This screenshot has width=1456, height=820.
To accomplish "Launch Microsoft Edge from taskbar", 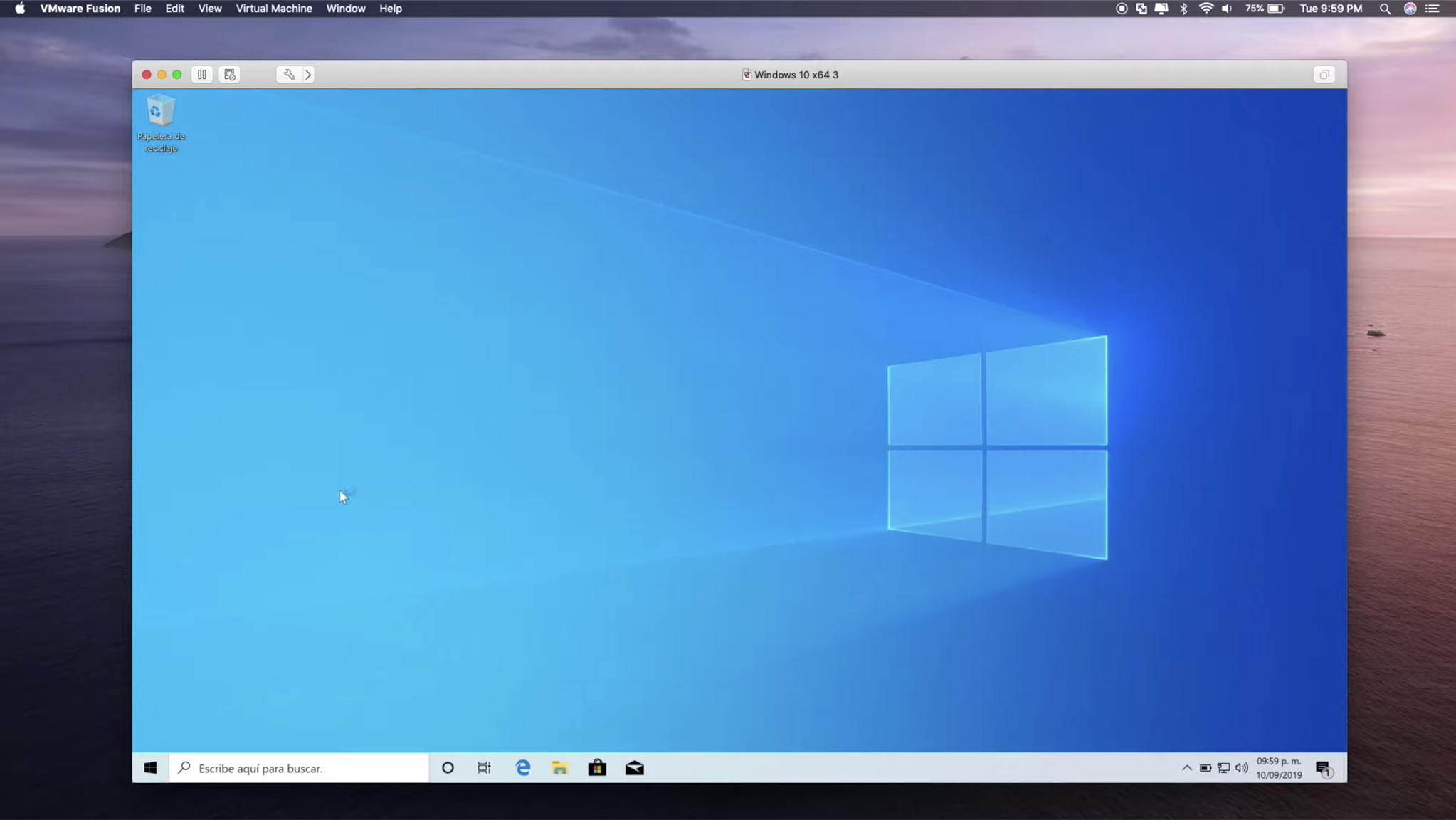I will (x=523, y=768).
